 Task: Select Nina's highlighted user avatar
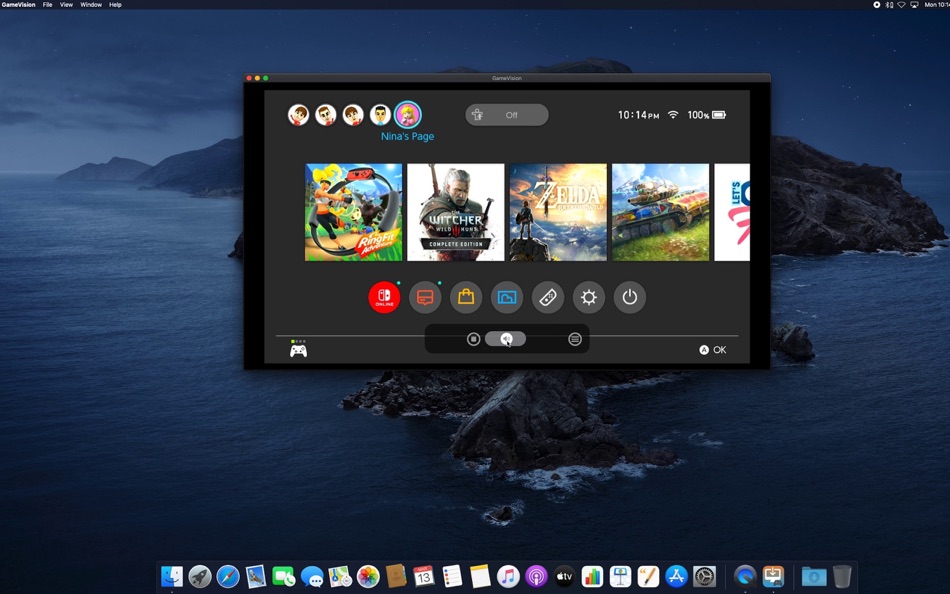[408, 114]
